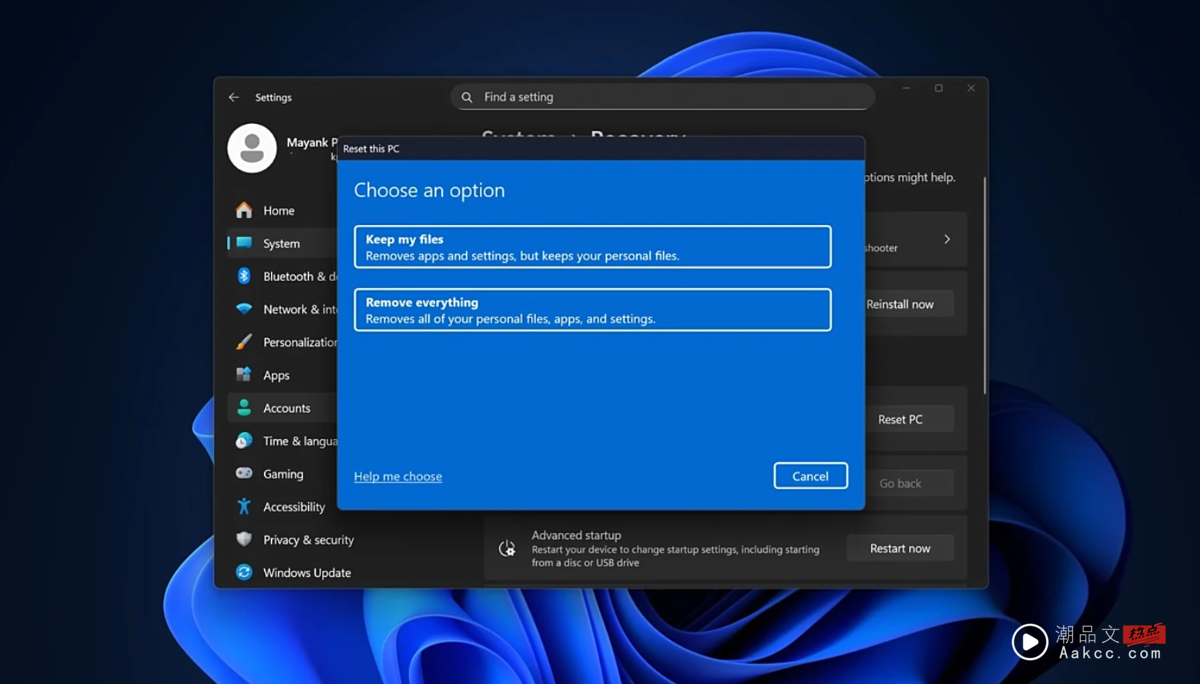The image size is (1200, 684).
Task: Click the Gaming controller icon
Action: [x=243, y=473]
